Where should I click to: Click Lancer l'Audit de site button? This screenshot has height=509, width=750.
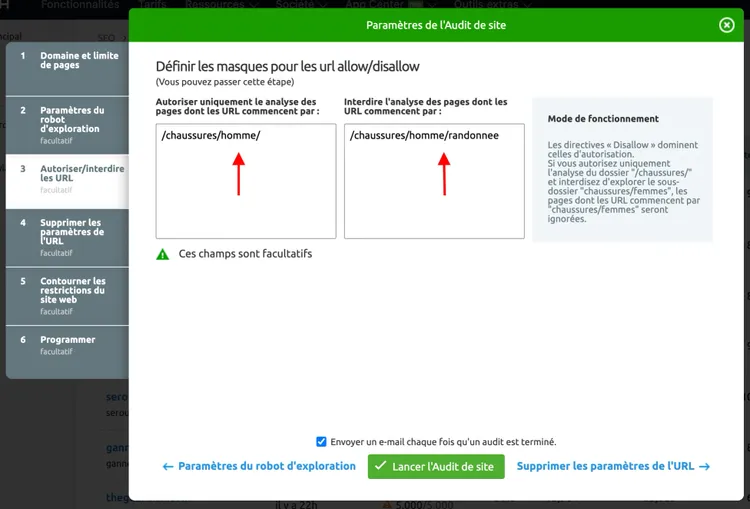pyautogui.click(x=436, y=466)
